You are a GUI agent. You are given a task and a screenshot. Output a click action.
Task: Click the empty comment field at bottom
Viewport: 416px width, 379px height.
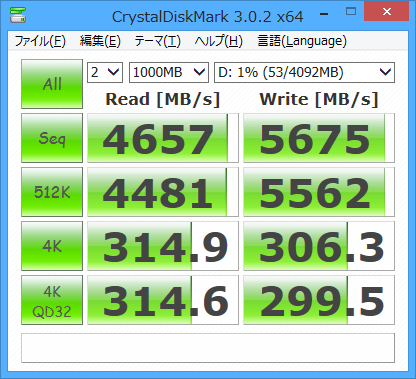tap(208, 348)
